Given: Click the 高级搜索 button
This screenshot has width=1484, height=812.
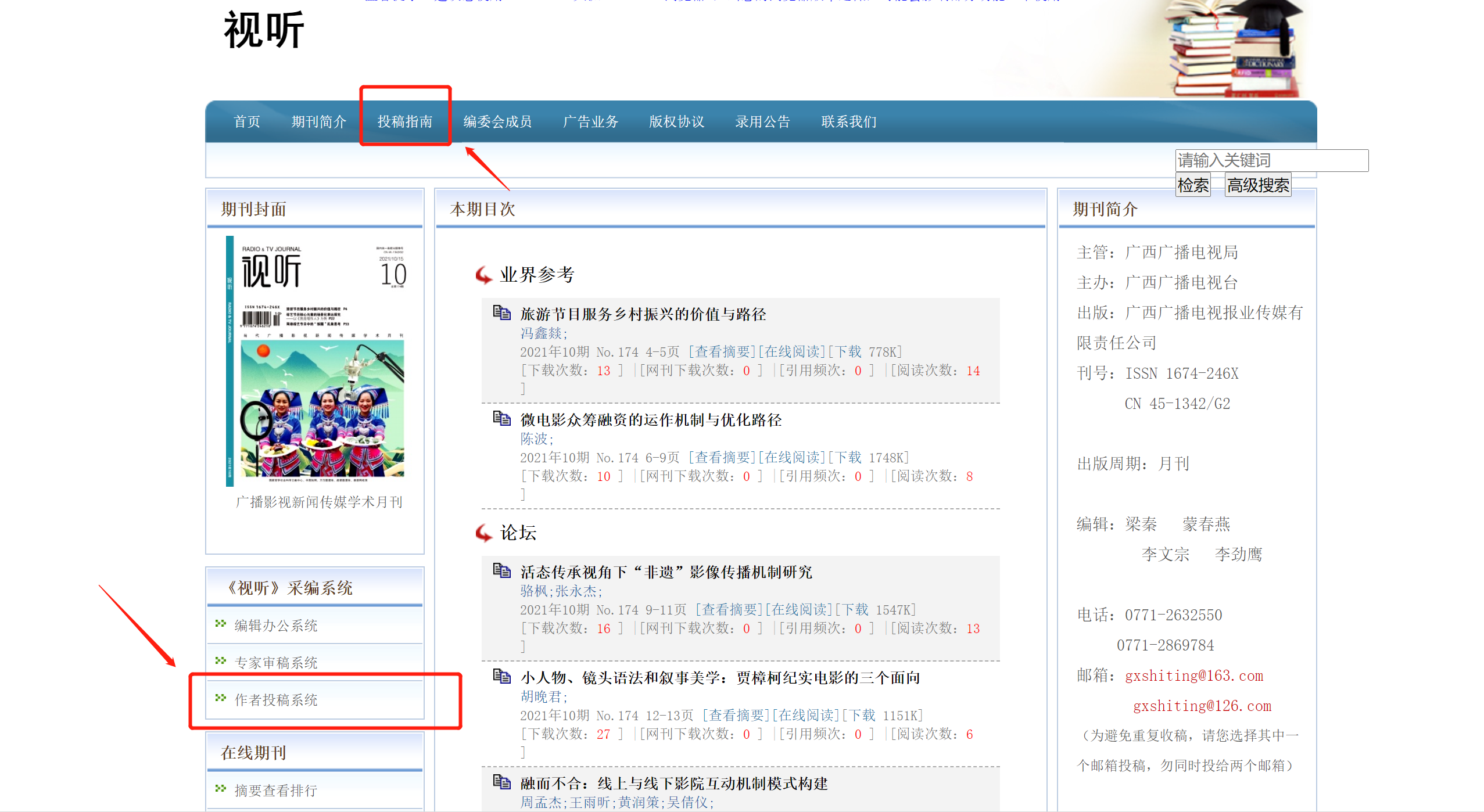Looking at the screenshot, I should 1258,185.
